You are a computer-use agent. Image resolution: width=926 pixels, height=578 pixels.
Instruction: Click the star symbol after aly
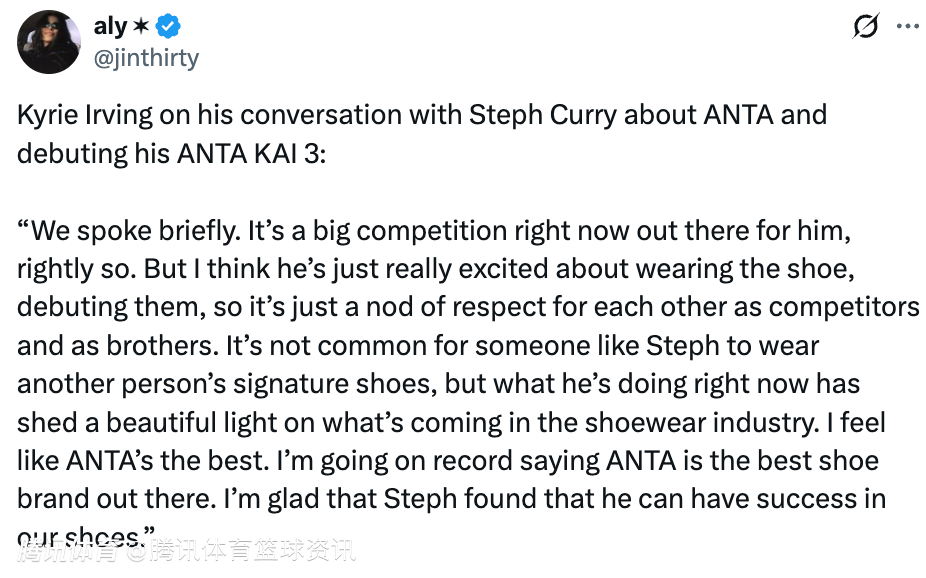143,27
